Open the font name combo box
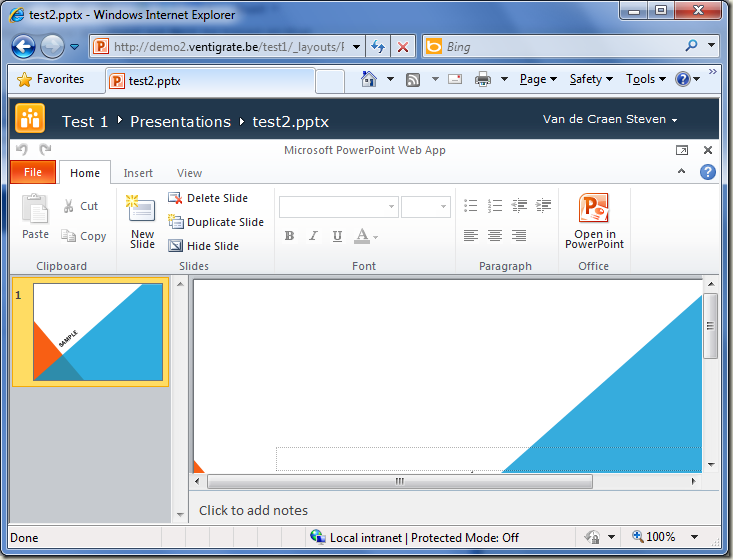 338,207
